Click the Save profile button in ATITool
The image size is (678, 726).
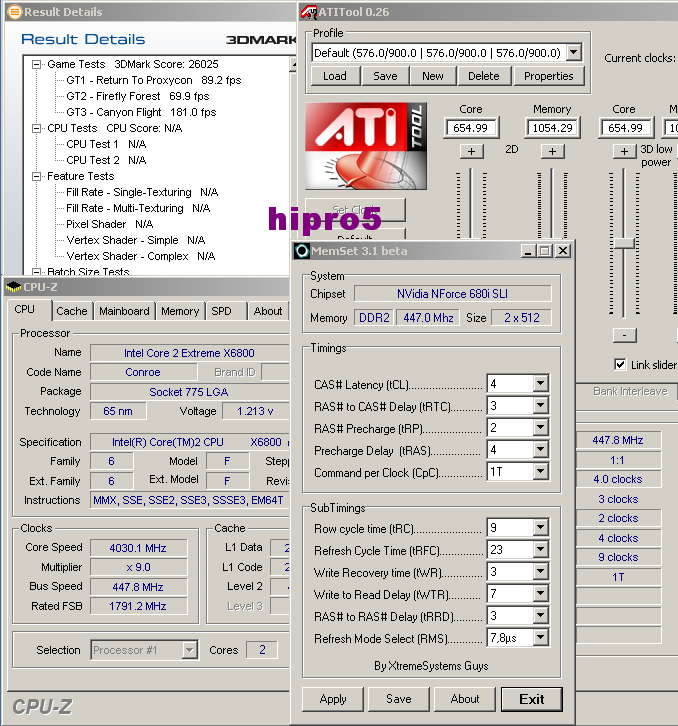tap(385, 76)
